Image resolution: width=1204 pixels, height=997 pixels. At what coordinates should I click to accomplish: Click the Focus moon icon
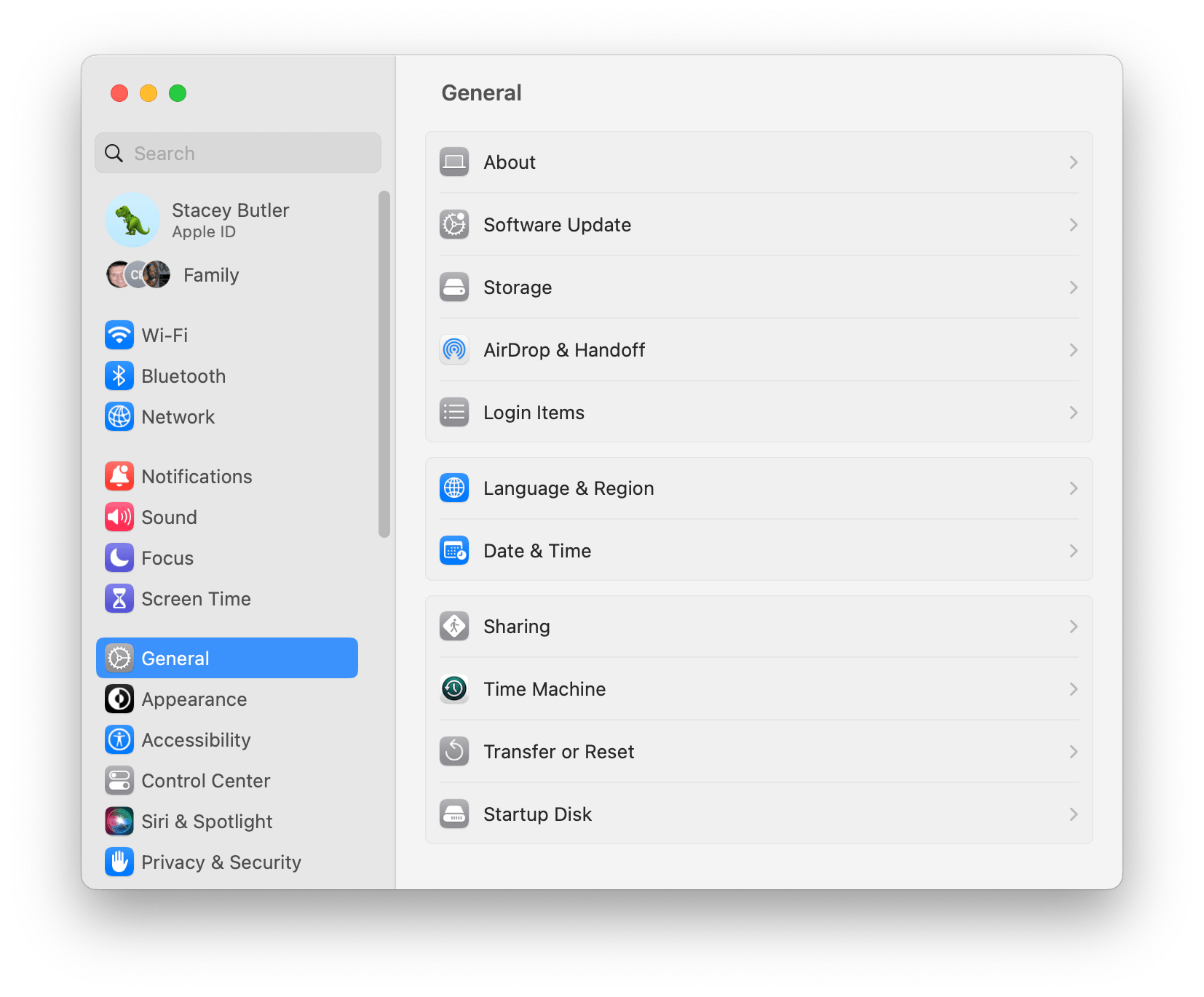click(x=119, y=557)
